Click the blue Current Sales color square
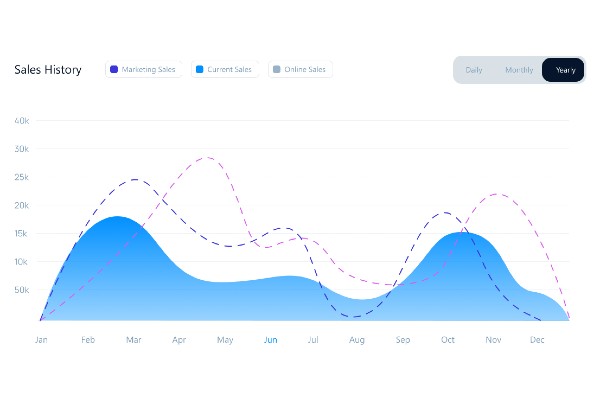The width and height of the screenshot is (600, 400). click(x=200, y=70)
